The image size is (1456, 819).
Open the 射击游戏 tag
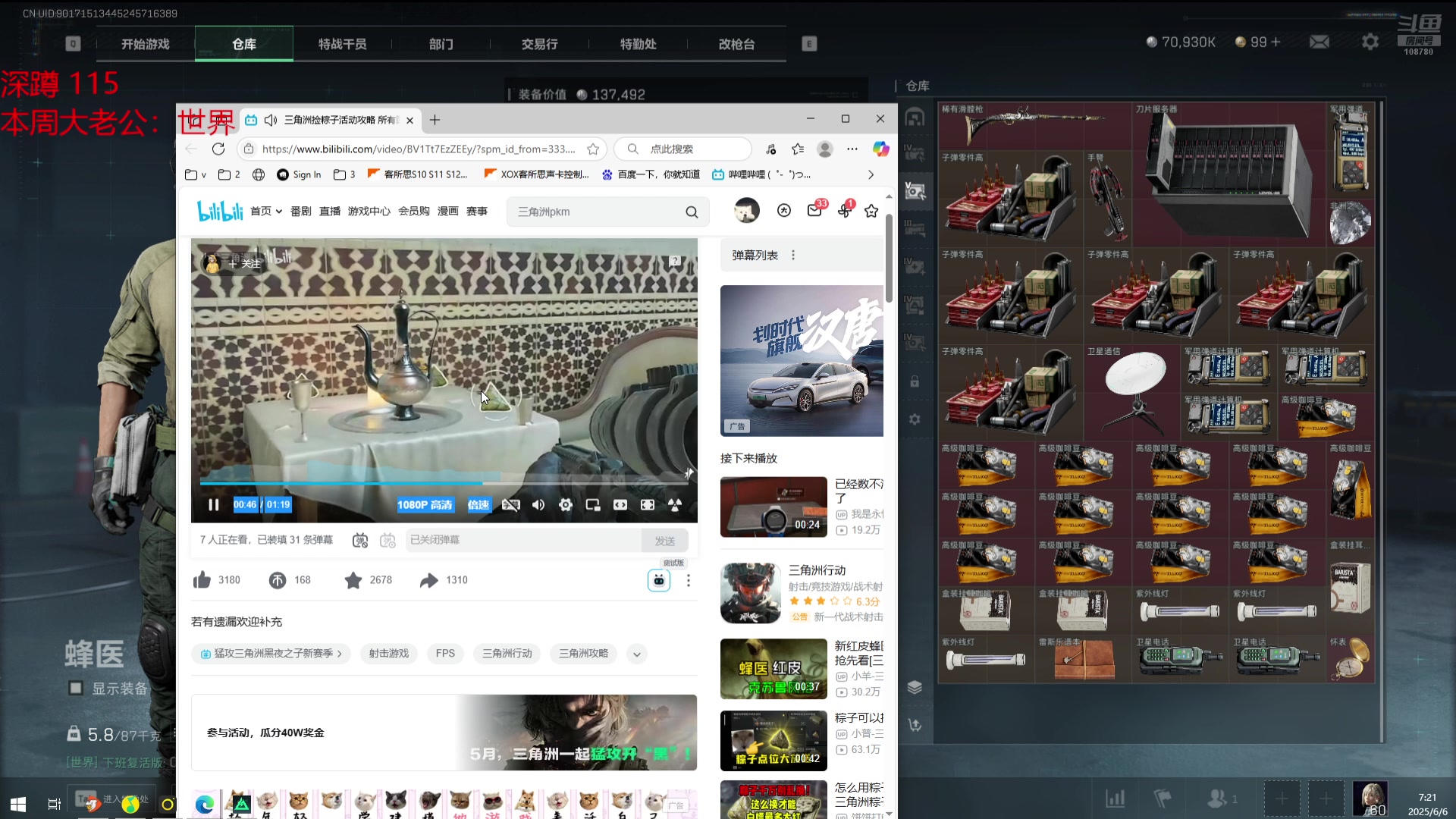tap(389, 654)
